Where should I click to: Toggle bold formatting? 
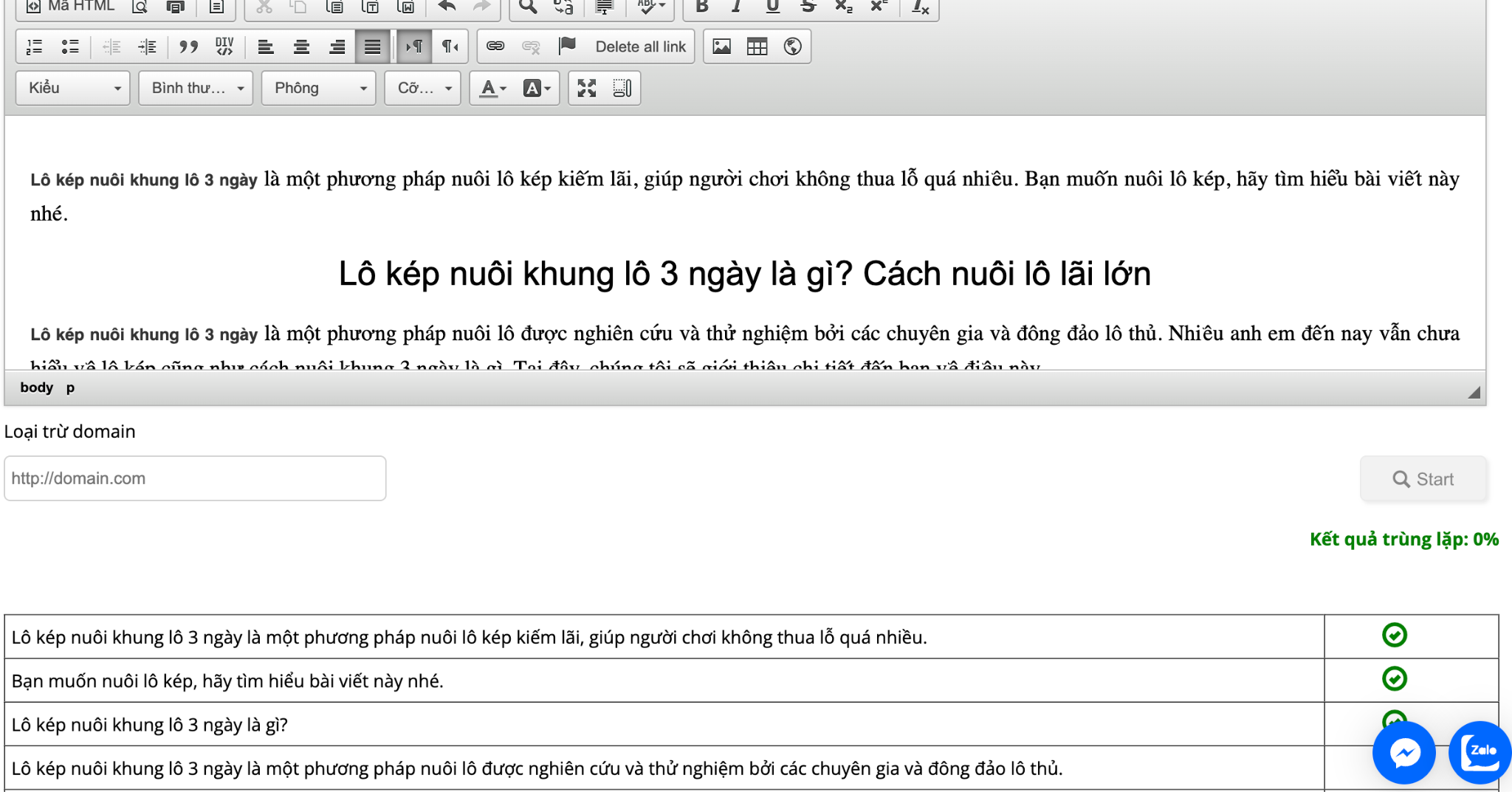(701, 6)
